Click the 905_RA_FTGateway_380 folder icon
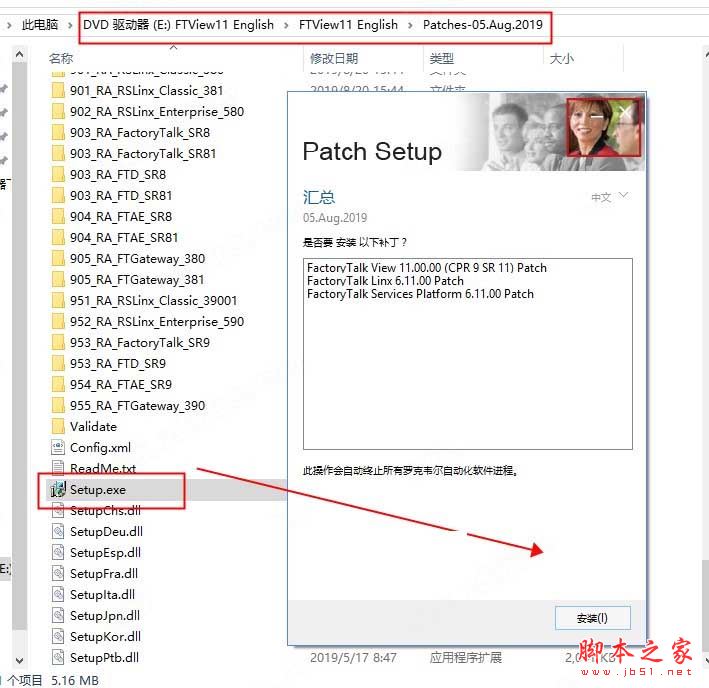Viewport: 709px width, 688px height. (58, 259)
